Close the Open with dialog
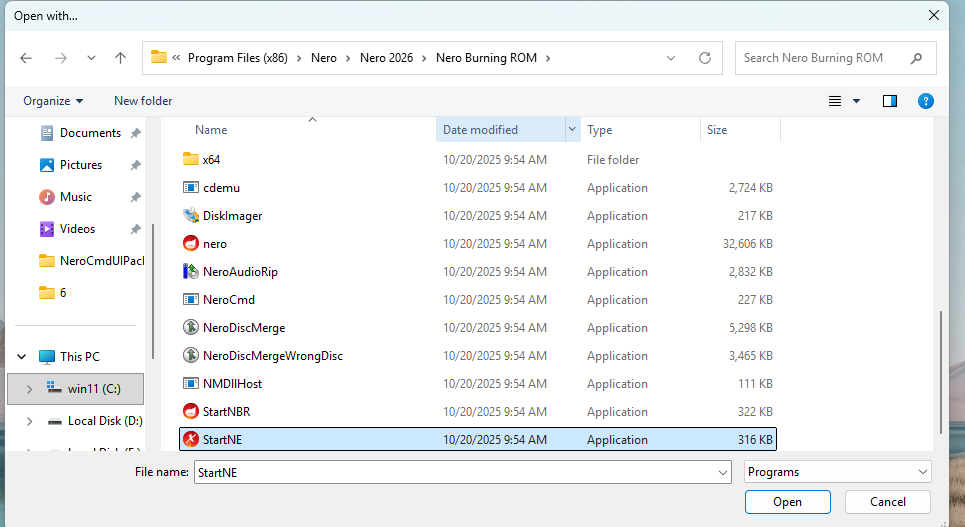The image size is (965, 527). tap(934, 15)
